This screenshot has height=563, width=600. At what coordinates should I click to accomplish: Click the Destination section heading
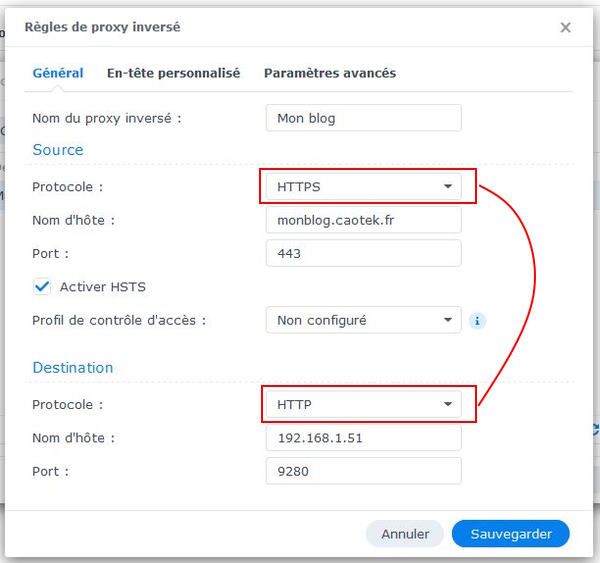[73, 368]
